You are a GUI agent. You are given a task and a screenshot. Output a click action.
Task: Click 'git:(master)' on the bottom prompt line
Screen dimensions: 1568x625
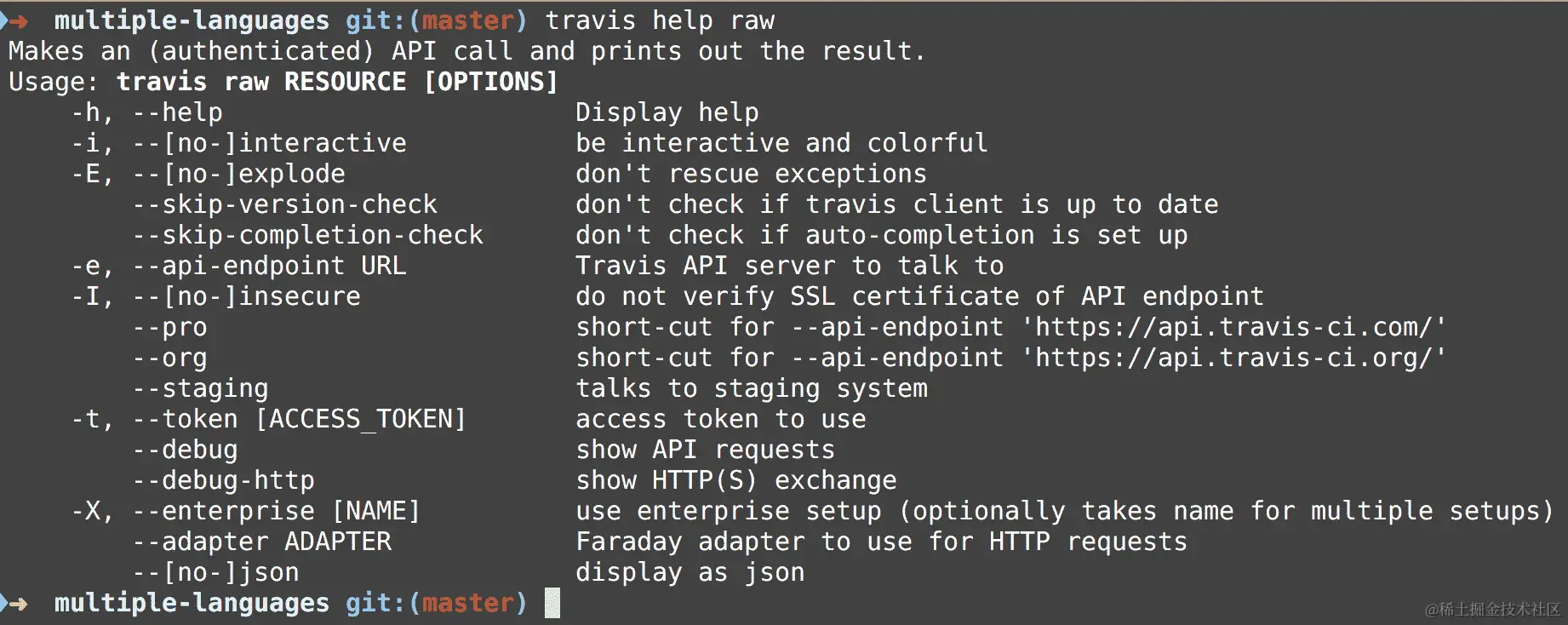pos(437,603)
